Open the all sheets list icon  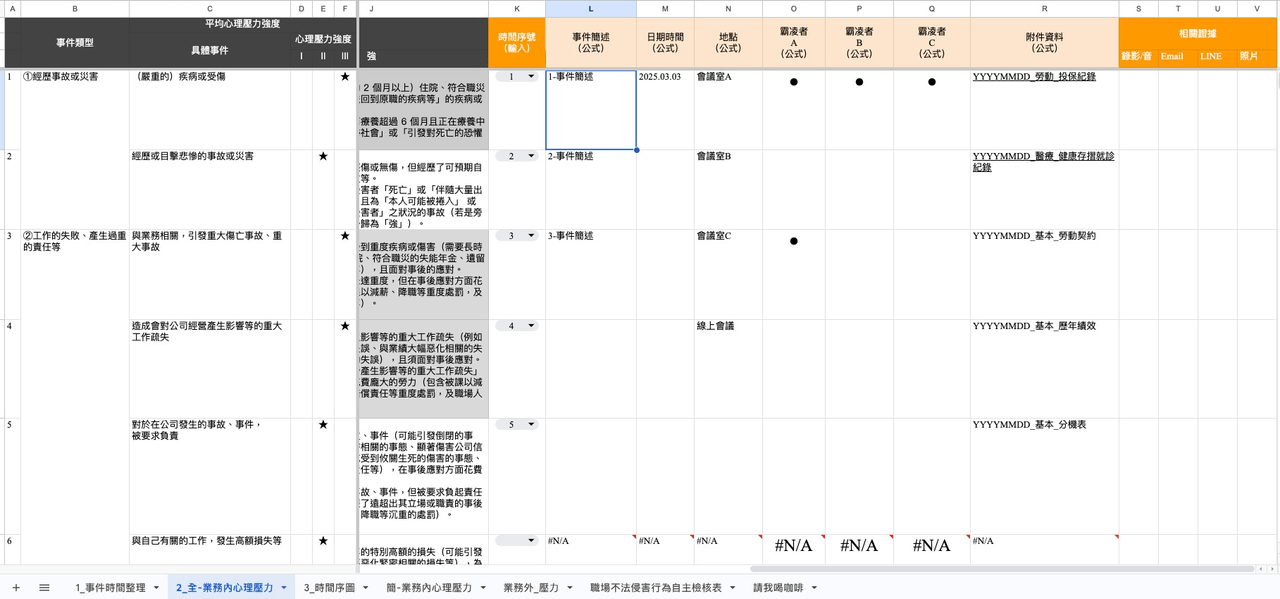click(x=44, y=588)
